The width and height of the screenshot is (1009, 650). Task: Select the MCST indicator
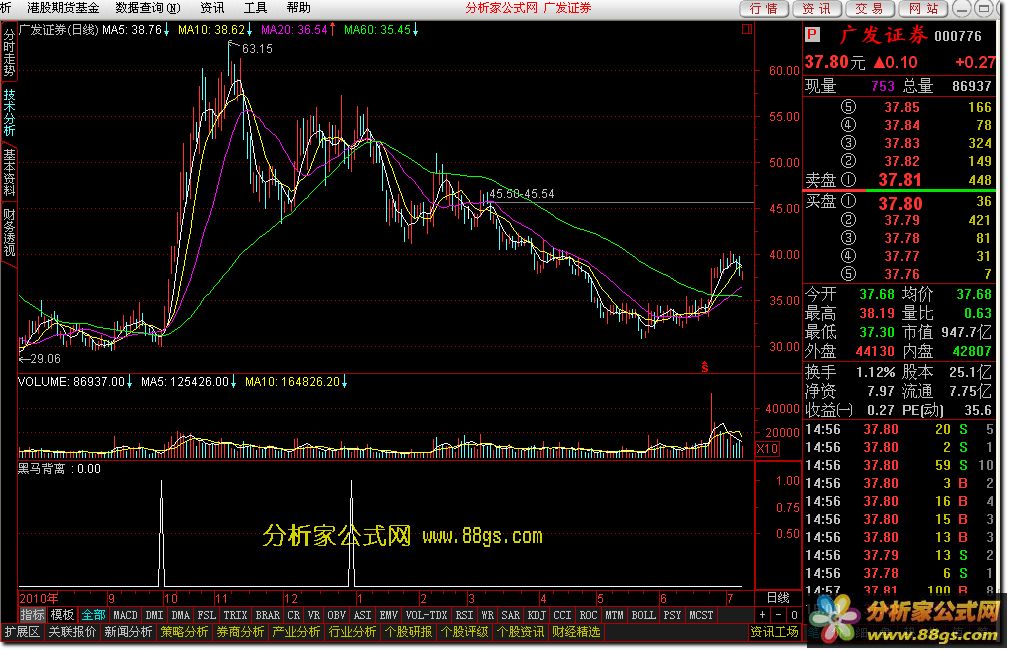coord(701,615)
